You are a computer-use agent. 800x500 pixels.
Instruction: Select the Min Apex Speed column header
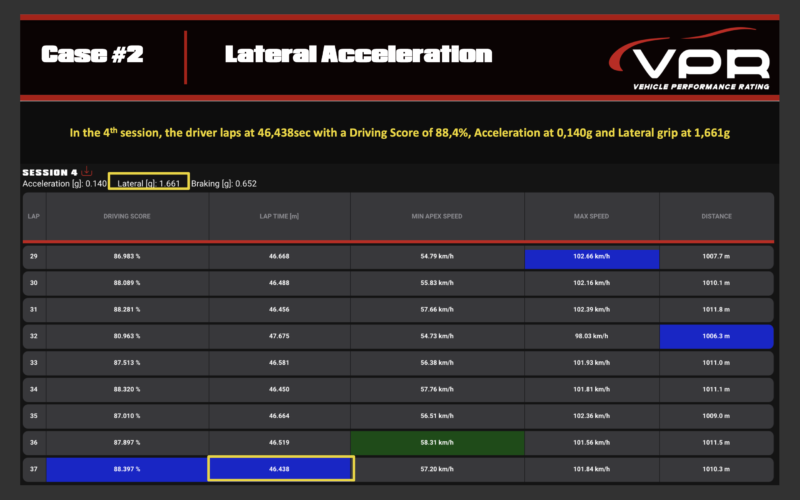[437, 216]
